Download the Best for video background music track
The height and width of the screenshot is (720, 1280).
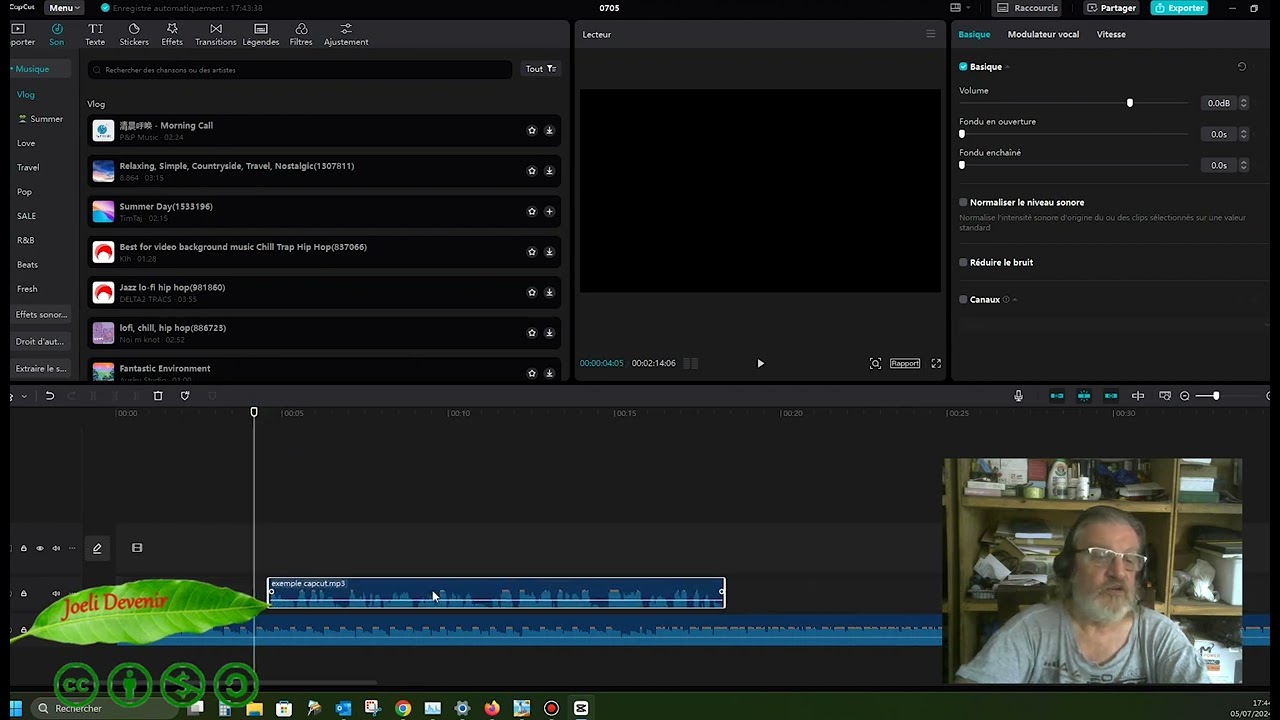pos(549,252)
